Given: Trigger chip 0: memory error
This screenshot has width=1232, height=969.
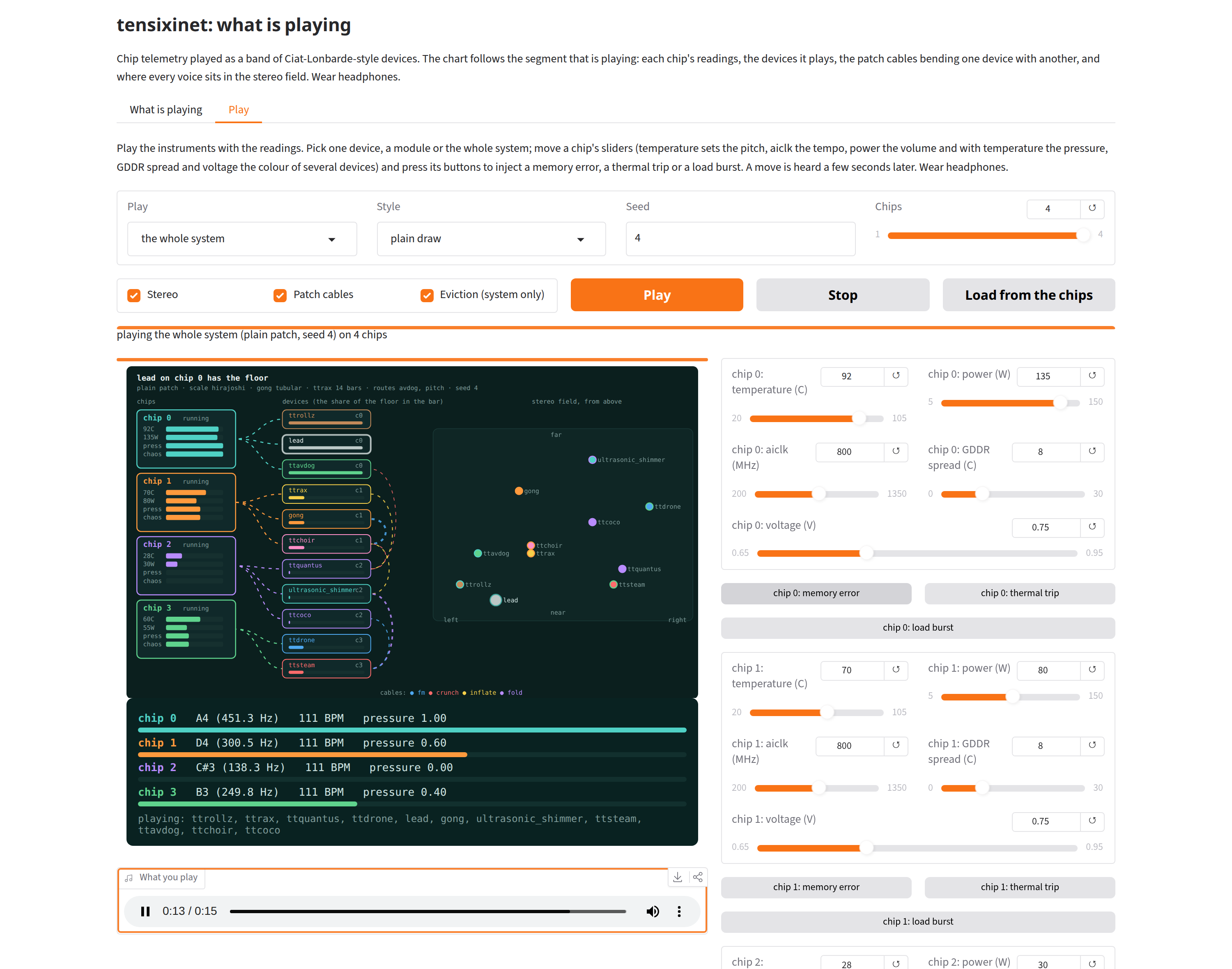Looking at the screenshot, I should 816,593.
